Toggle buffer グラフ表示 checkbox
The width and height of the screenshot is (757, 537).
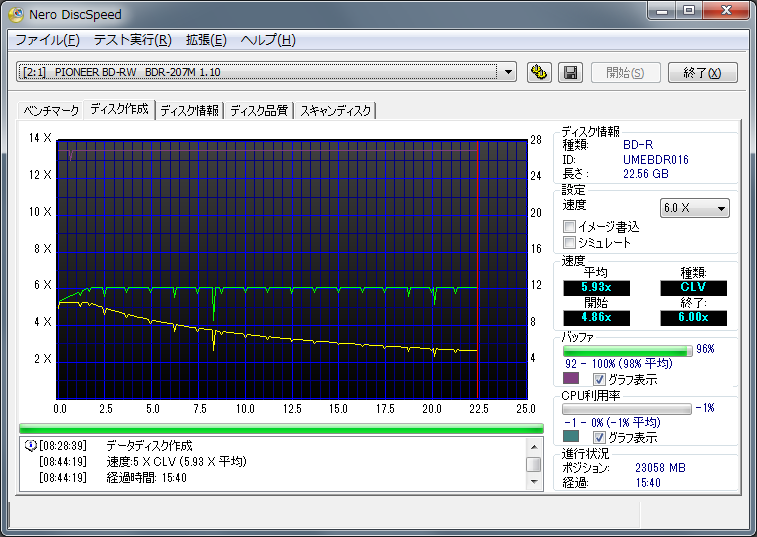(599, 379)
